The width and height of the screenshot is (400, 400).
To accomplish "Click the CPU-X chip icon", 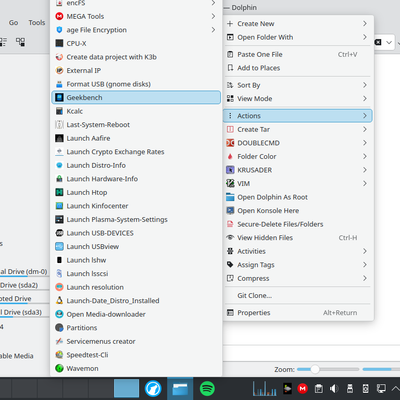I will click(x=59, y=43).
